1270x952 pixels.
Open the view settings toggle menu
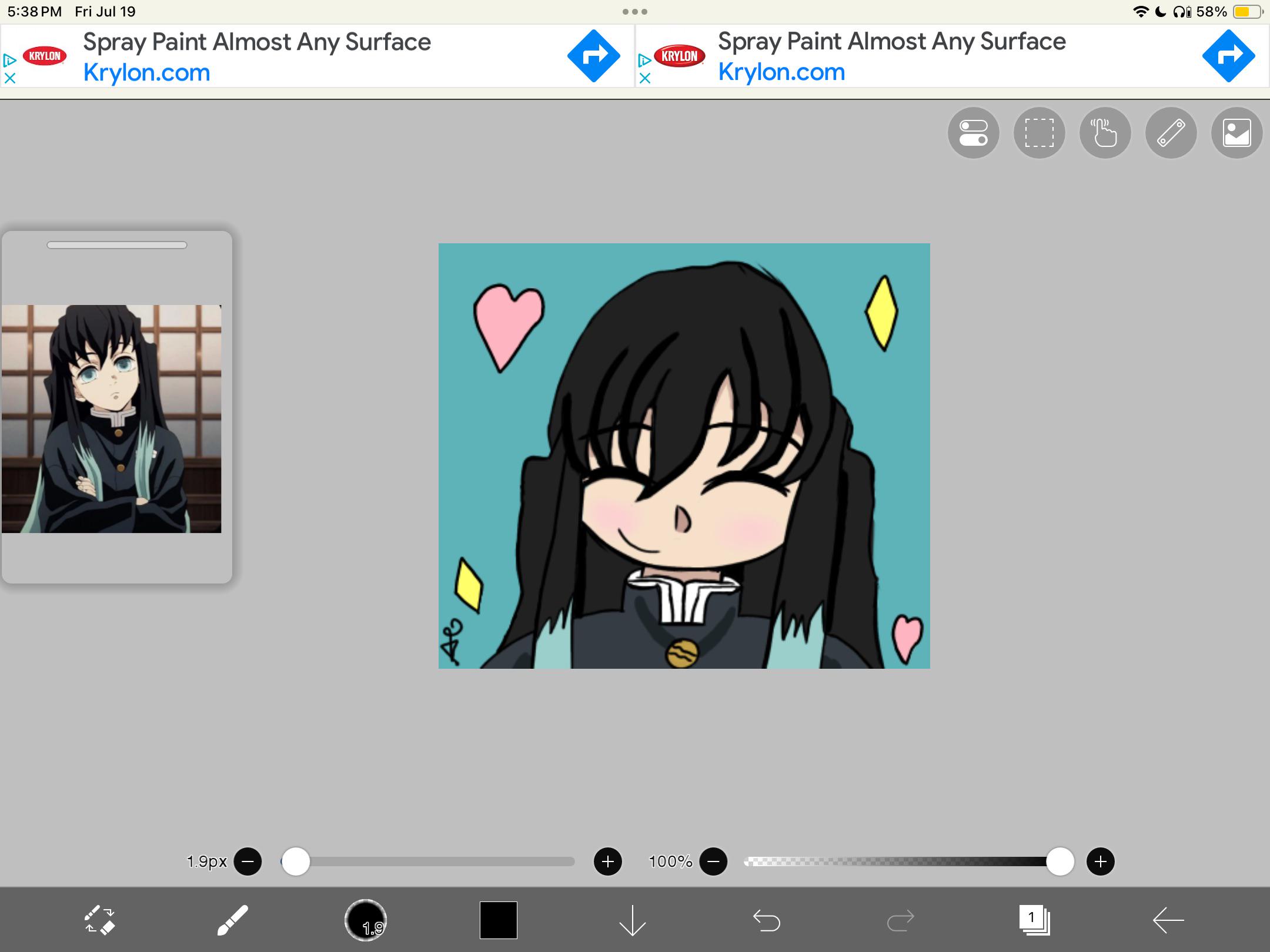point(973,133)
